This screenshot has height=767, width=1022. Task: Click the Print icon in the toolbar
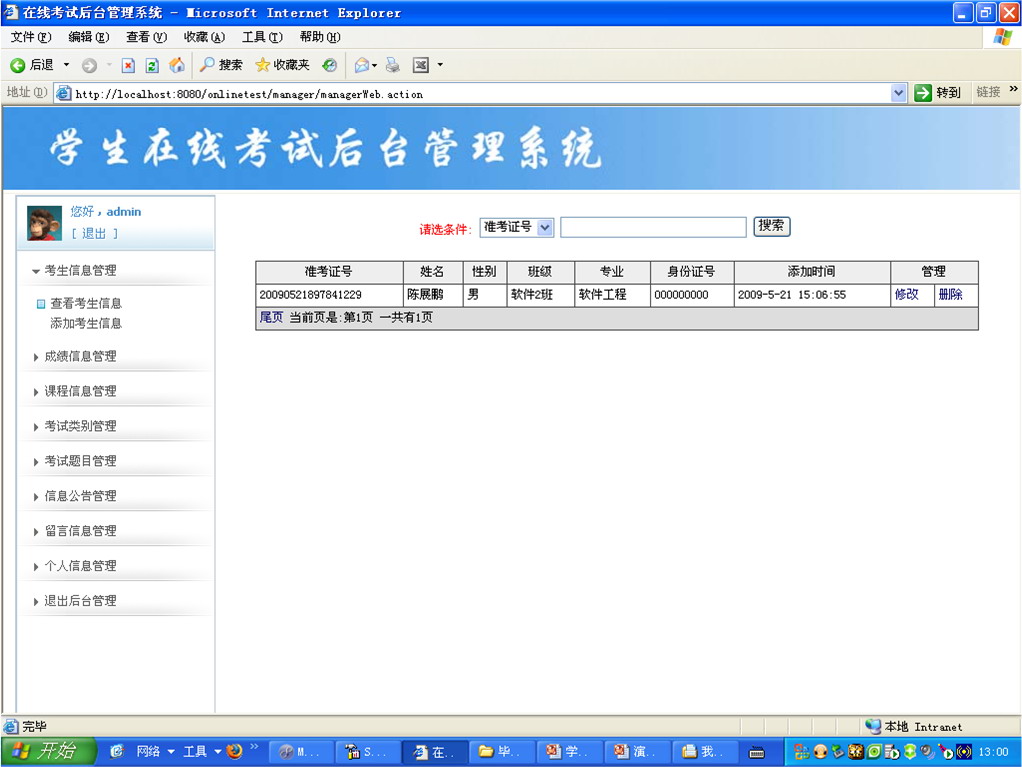(393, 65)
